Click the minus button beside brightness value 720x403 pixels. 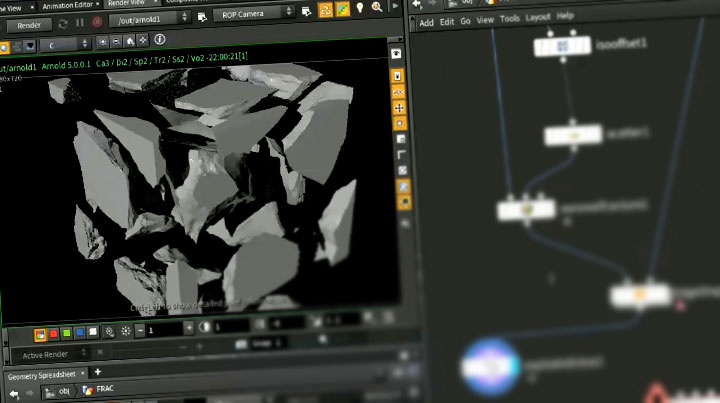[141, 330]
